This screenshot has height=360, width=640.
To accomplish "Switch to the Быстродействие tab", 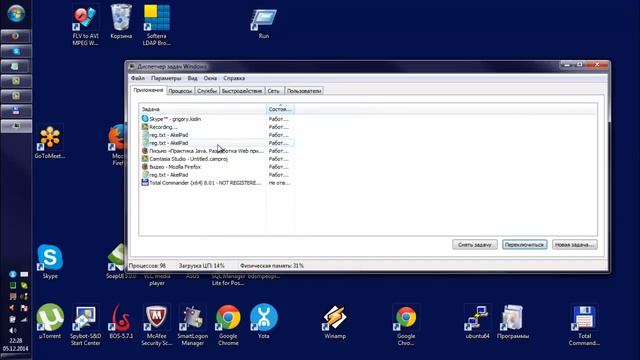I will 242,91.
